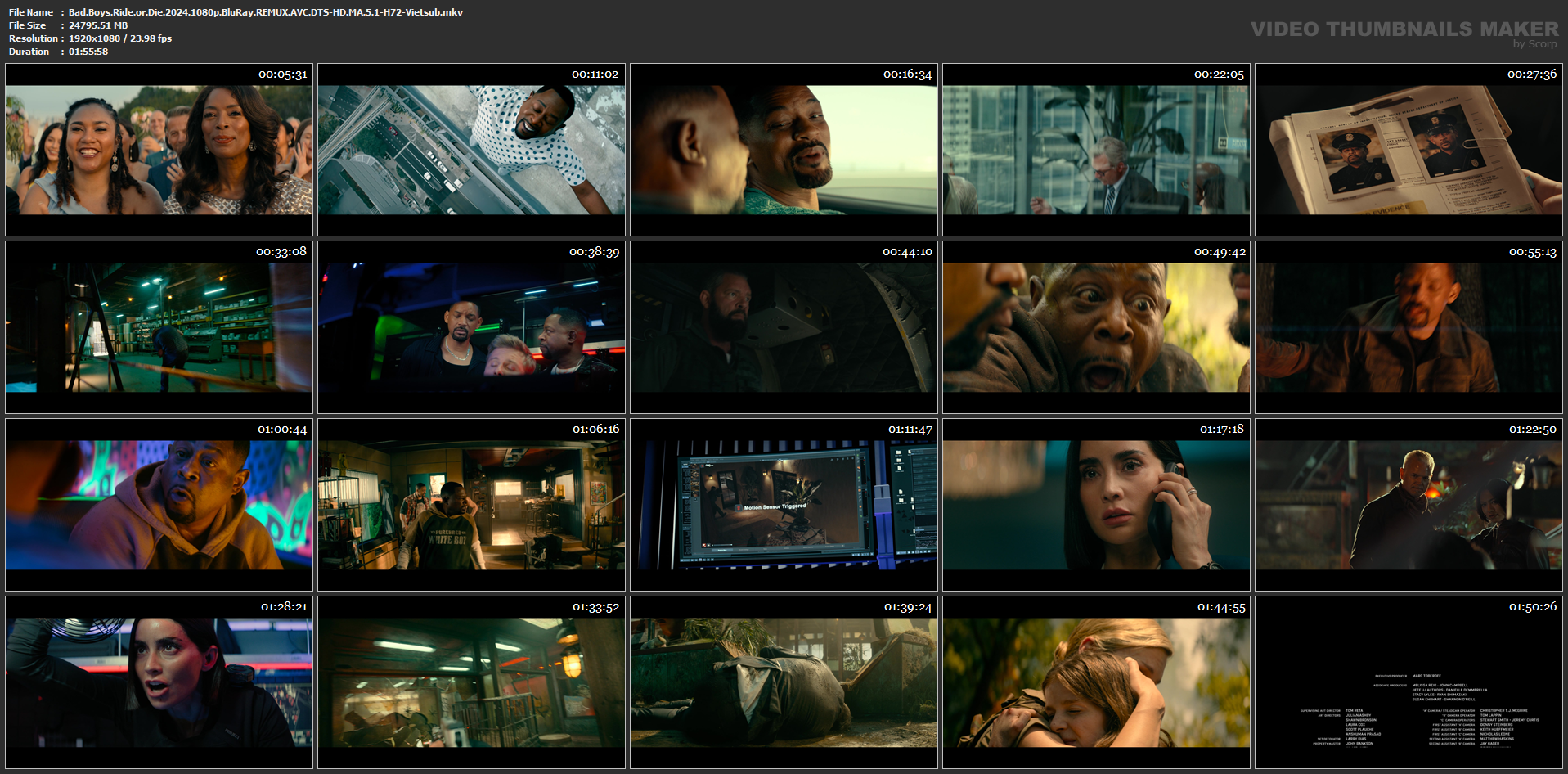
Task: Pick the frame timestamped 01:00:44
Action: point(159,505)
